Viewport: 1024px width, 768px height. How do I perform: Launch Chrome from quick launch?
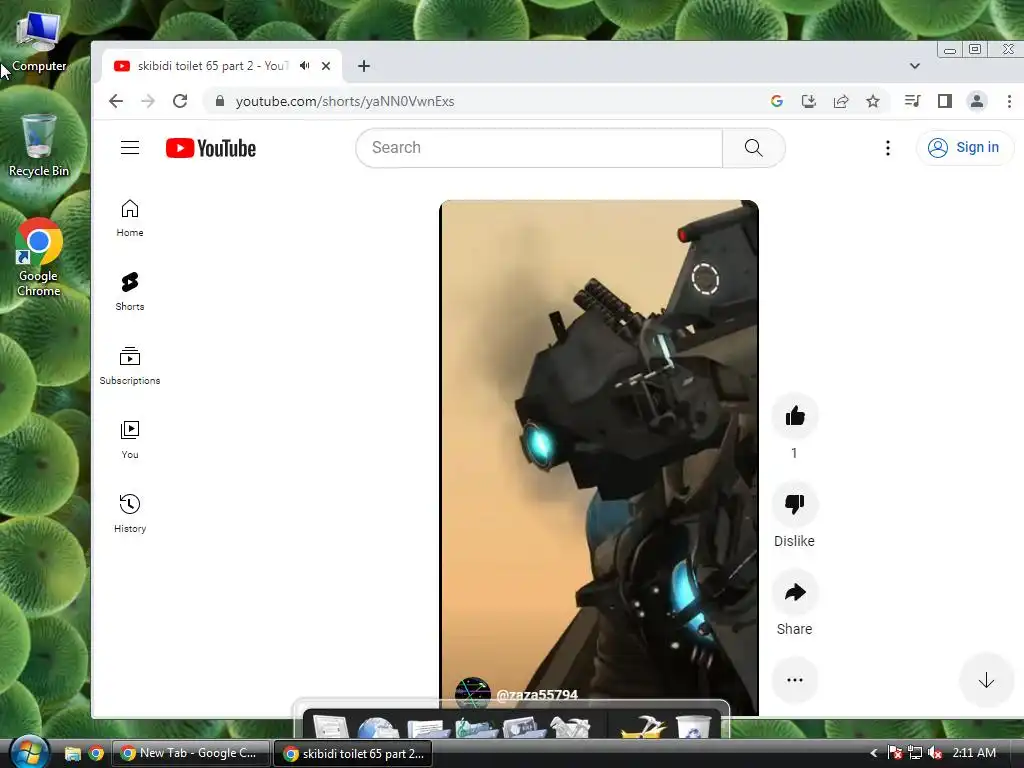click(x=96, y=754)
